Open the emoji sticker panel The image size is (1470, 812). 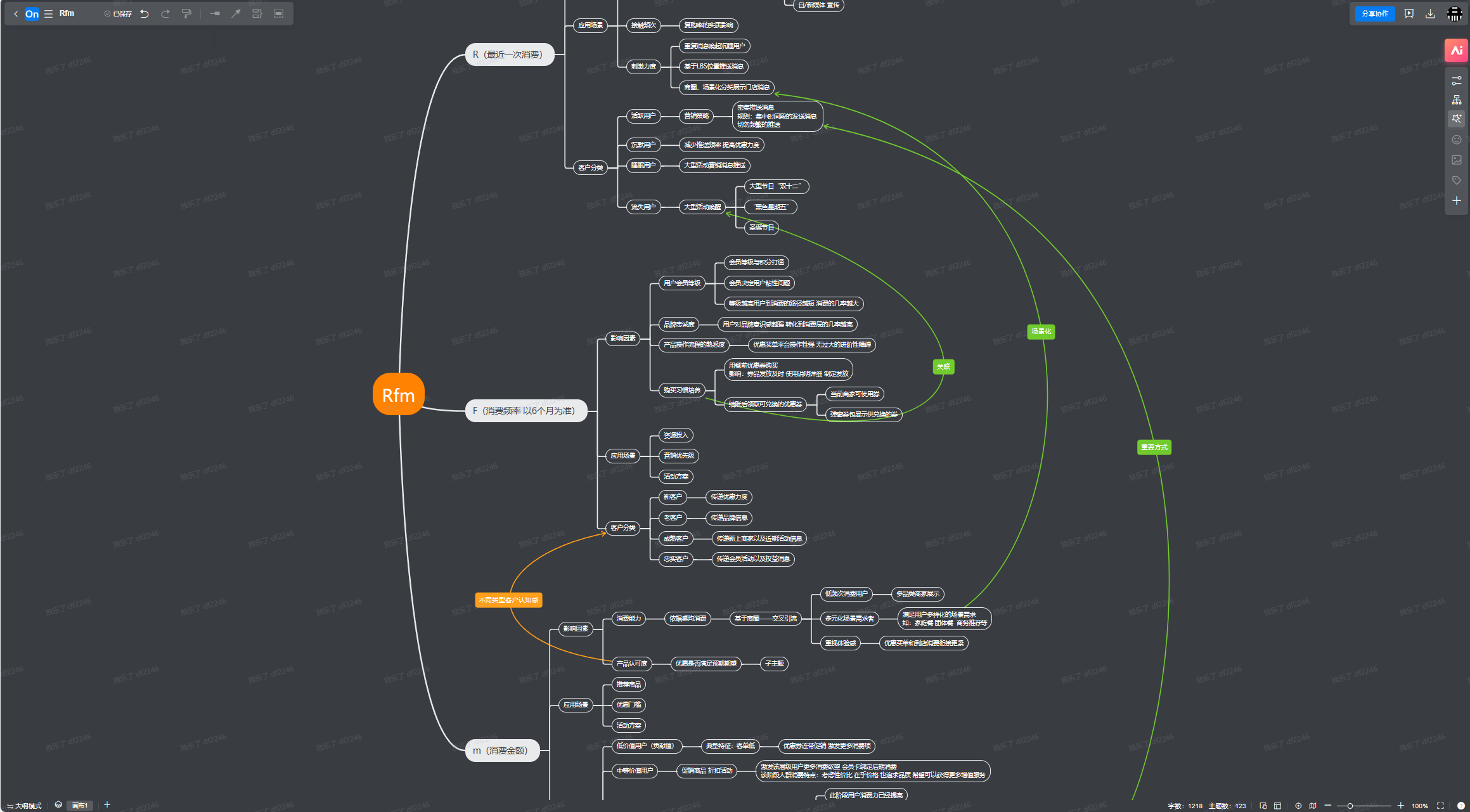click(1456, 139)
